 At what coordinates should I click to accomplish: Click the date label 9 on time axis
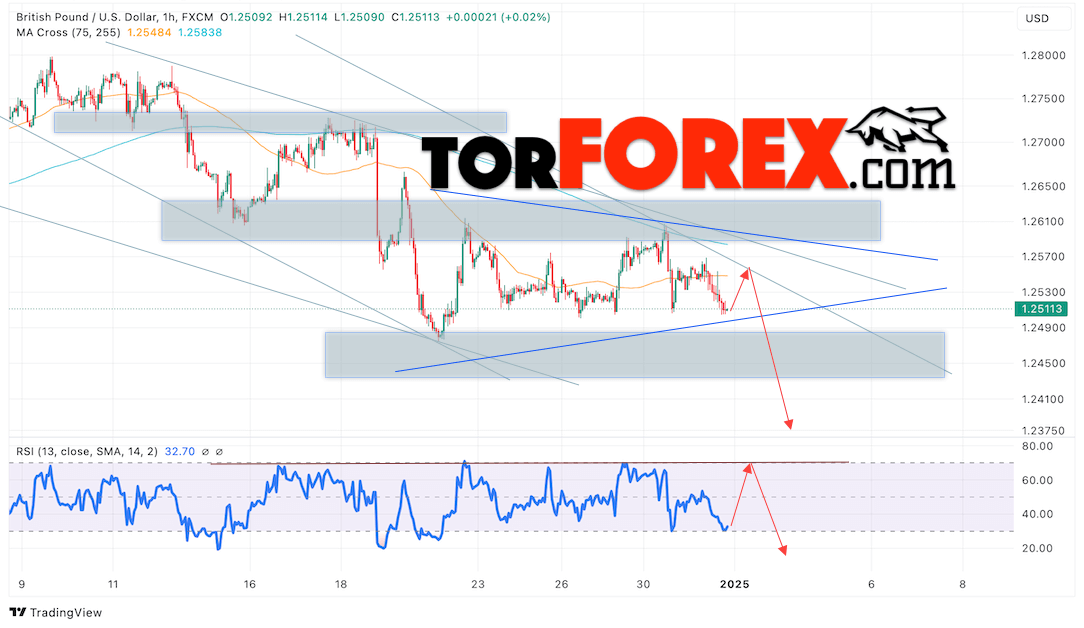22,584
